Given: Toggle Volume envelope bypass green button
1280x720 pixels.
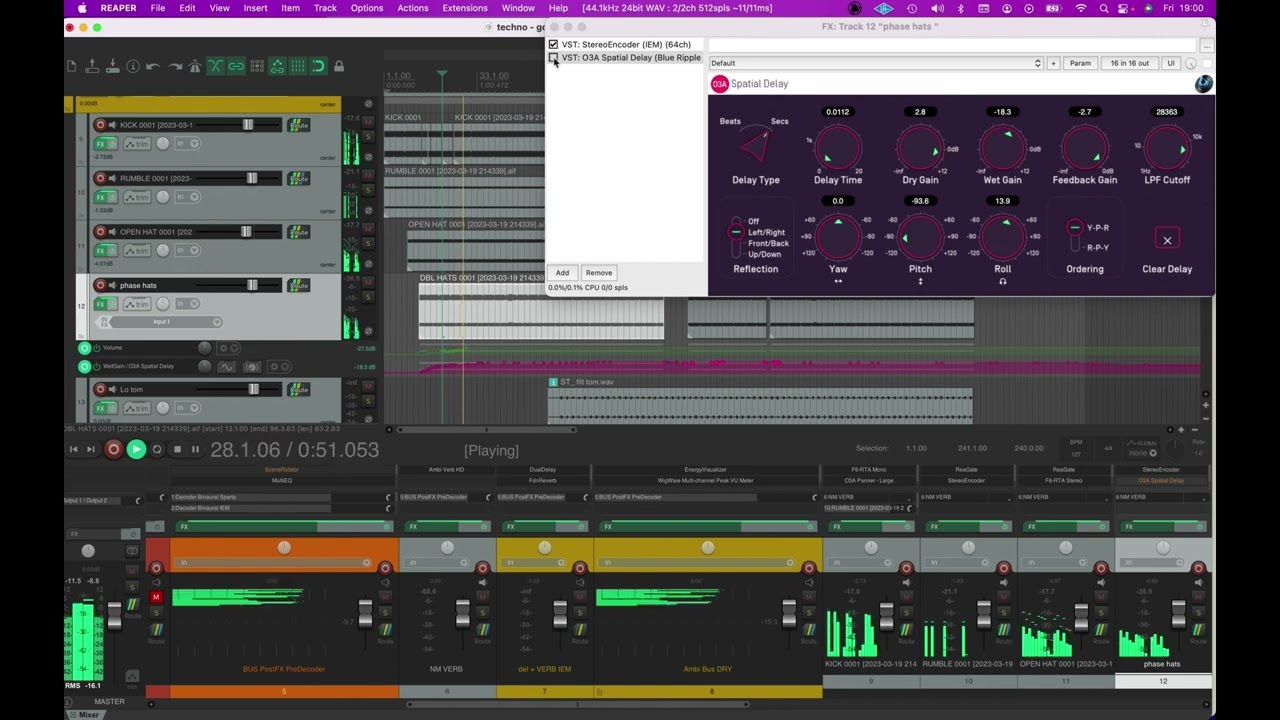Looking at the screenshot, I should tap(85, 348).
